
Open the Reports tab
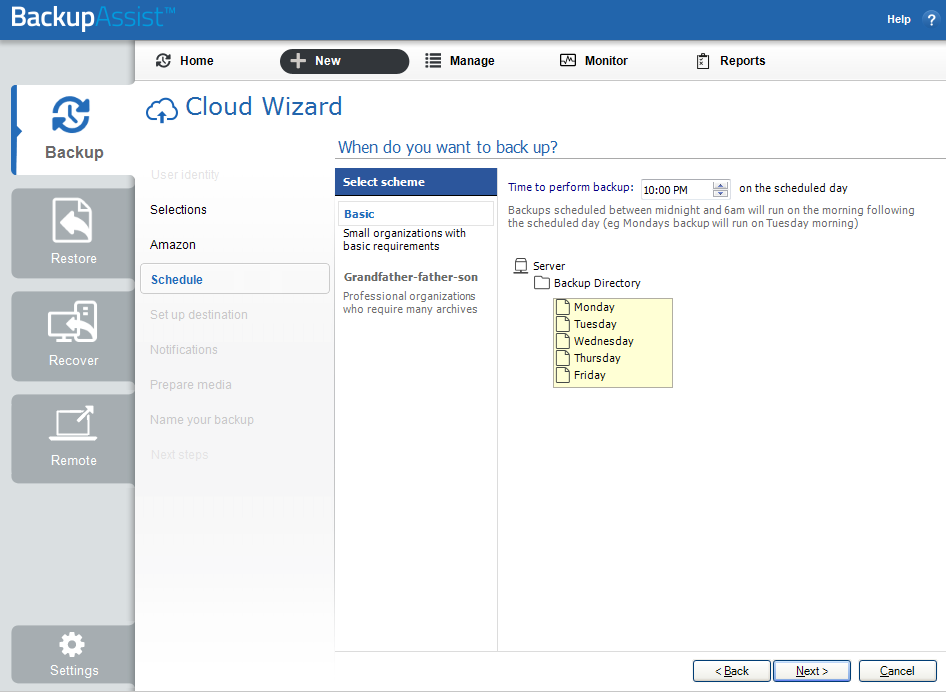click(x=731, y=60)
